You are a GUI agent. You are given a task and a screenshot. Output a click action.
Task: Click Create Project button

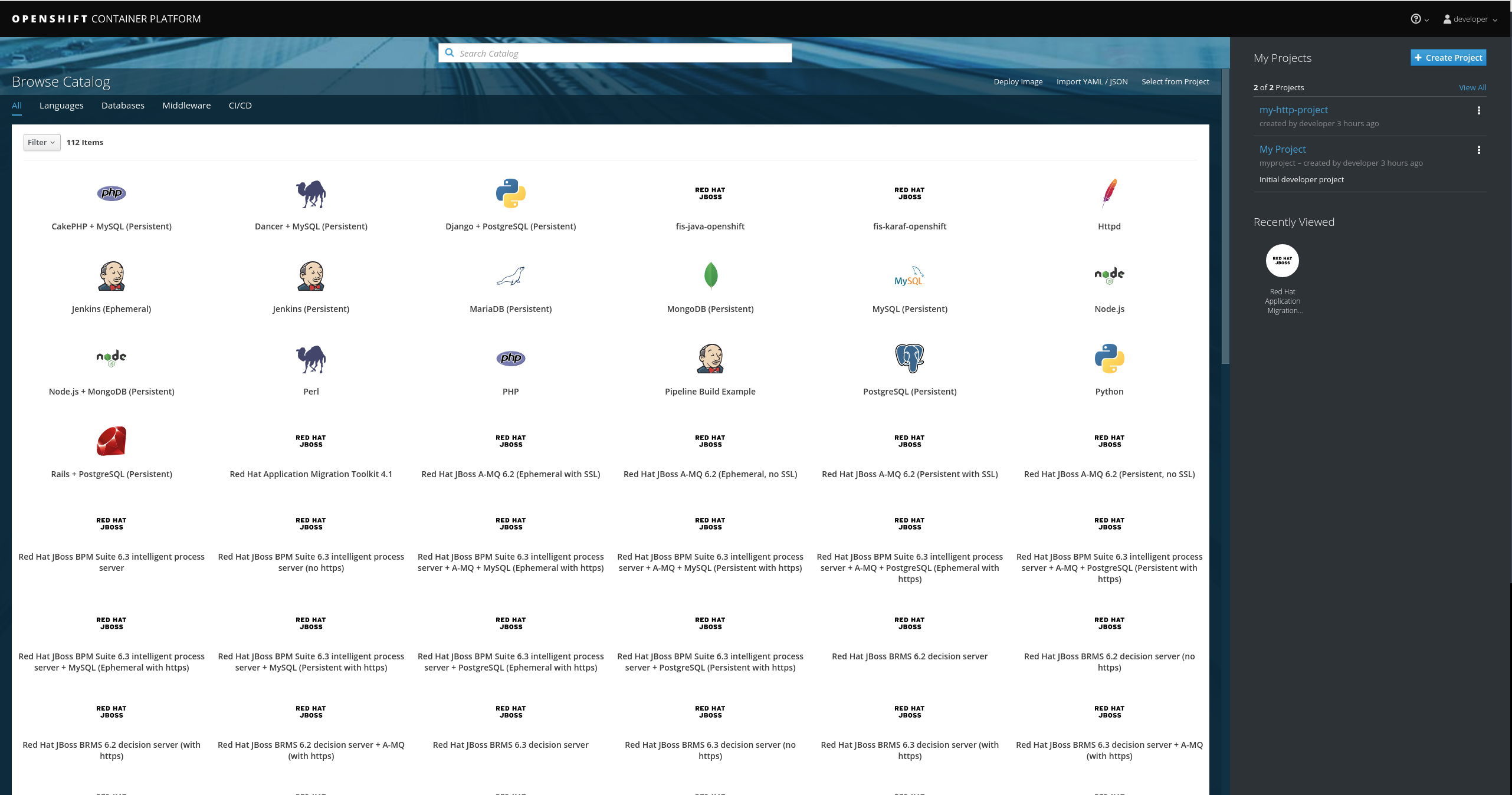1448,57
